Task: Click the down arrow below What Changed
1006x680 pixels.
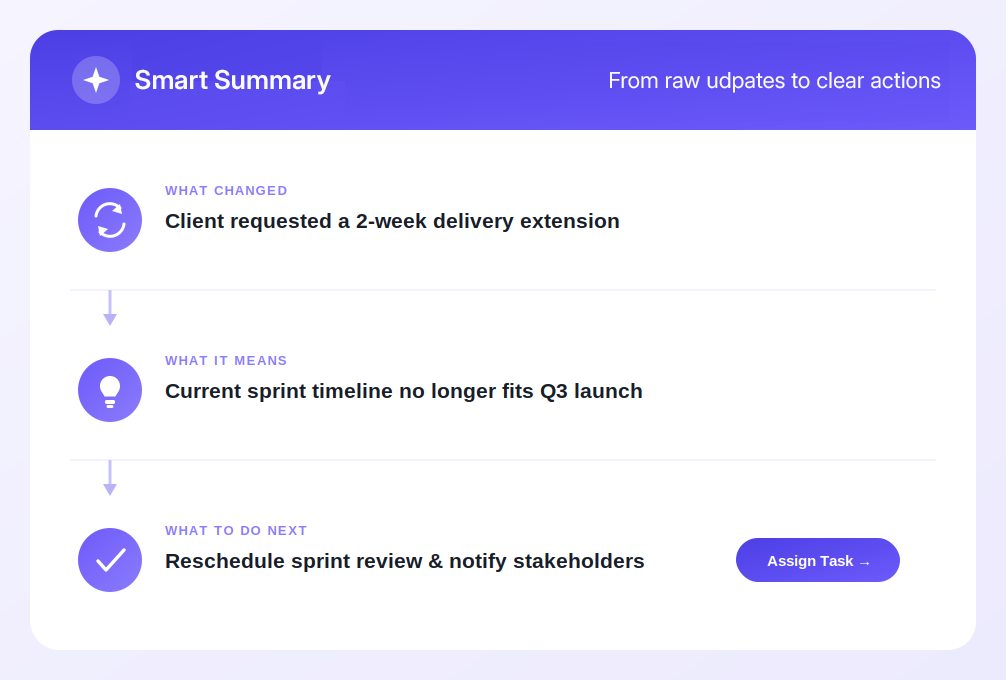Action: [x=110, y=308]
